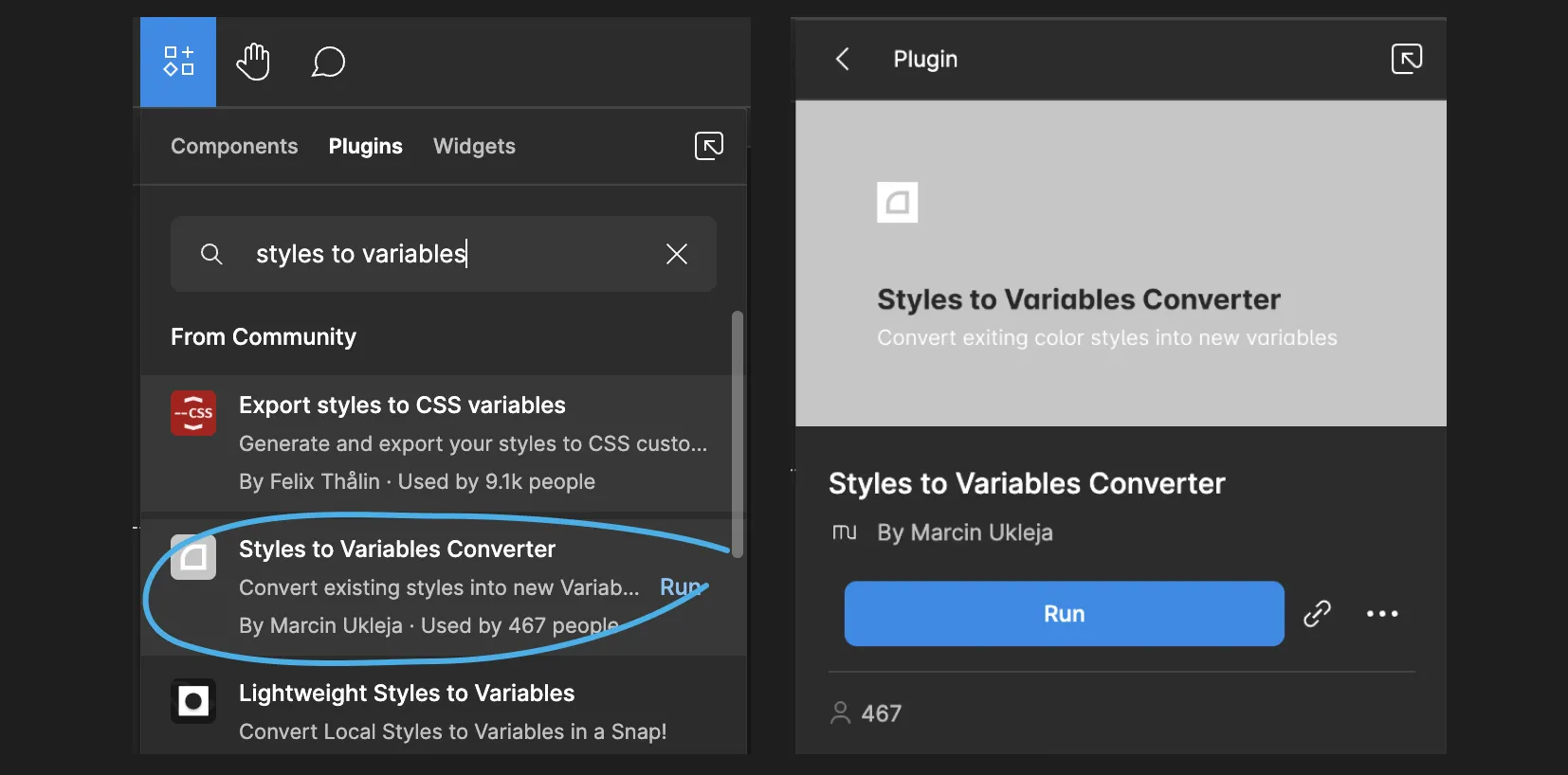Image resolution: width=1568 pixels, height=775 pixels.
Task: Select the Comment tool
Action: [x=328, y=63]
